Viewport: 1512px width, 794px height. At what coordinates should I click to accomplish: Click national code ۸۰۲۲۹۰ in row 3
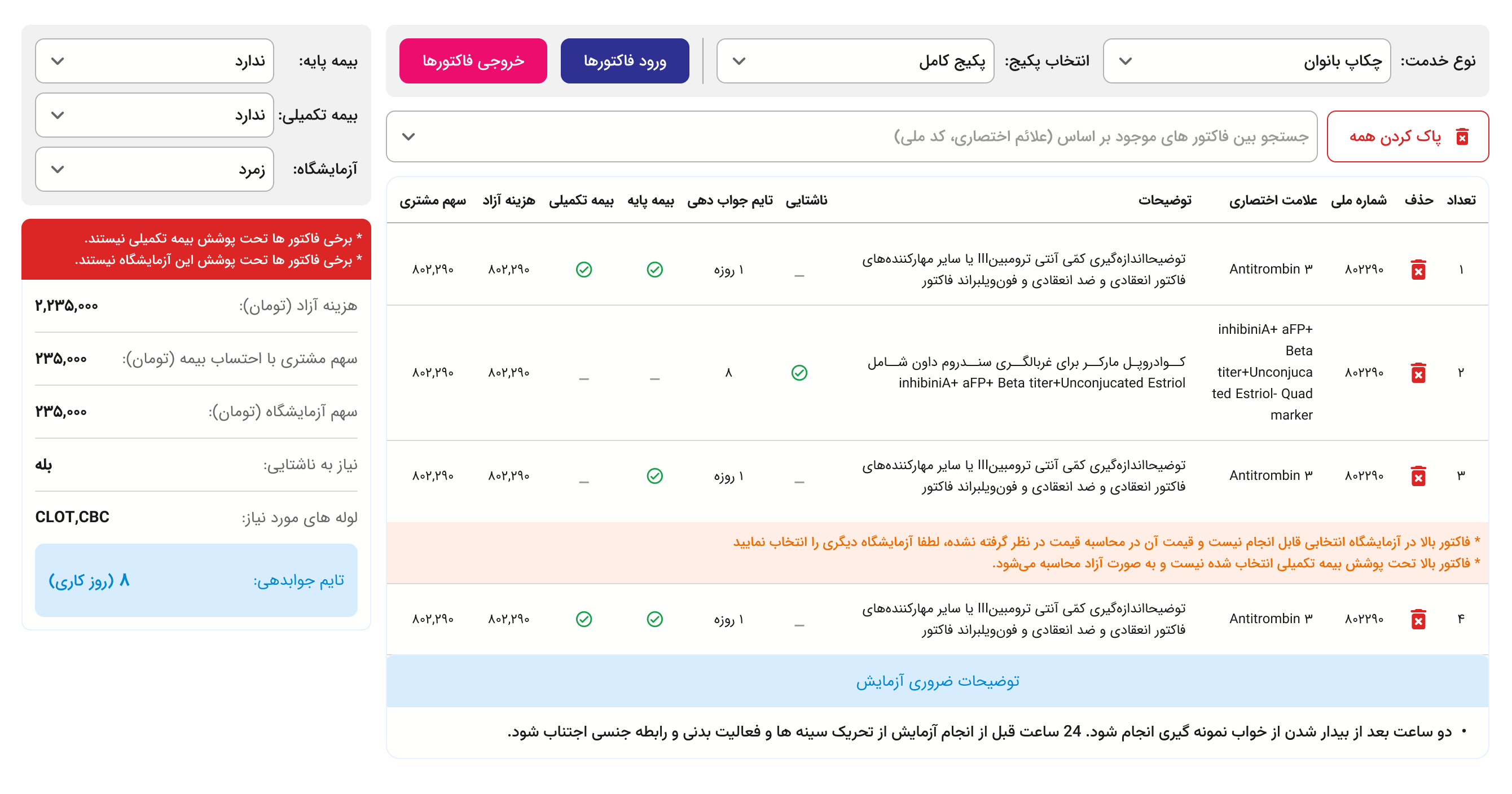pos(1364,475)
